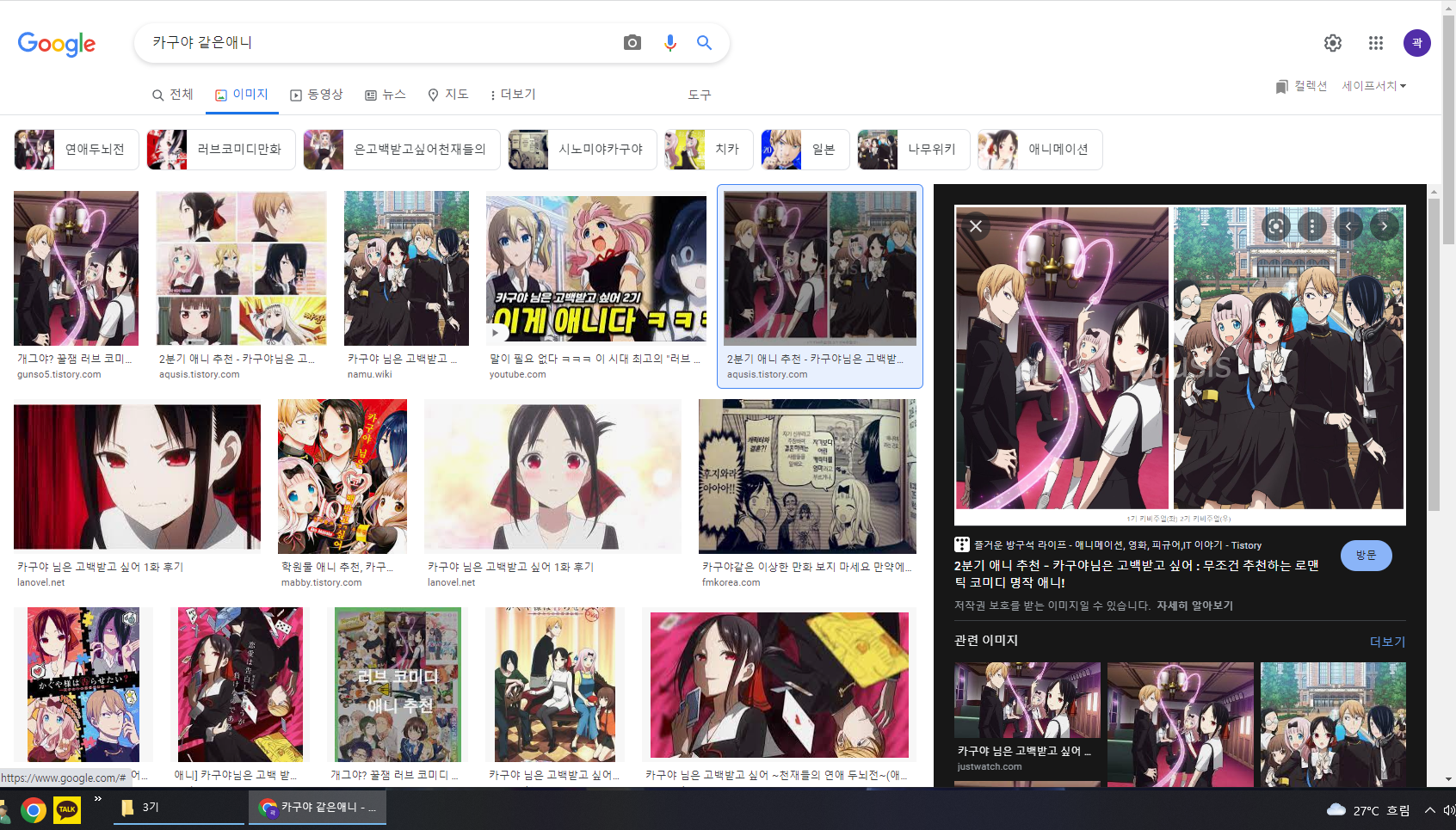The image size is (1456, 830).
Task: Click the page vertical scrollbar
Action: pyautogui.click(x=1449, y=129)
